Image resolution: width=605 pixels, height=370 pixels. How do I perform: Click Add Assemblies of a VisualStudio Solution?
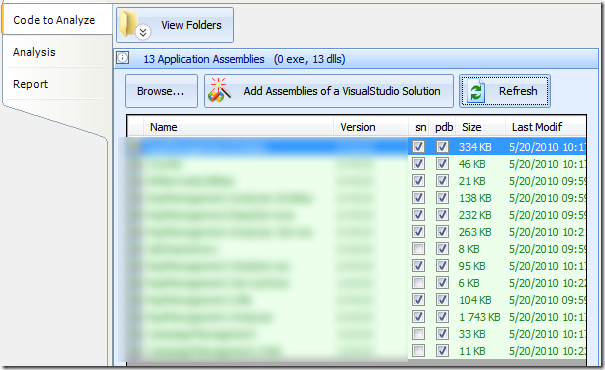pos(329,91)
